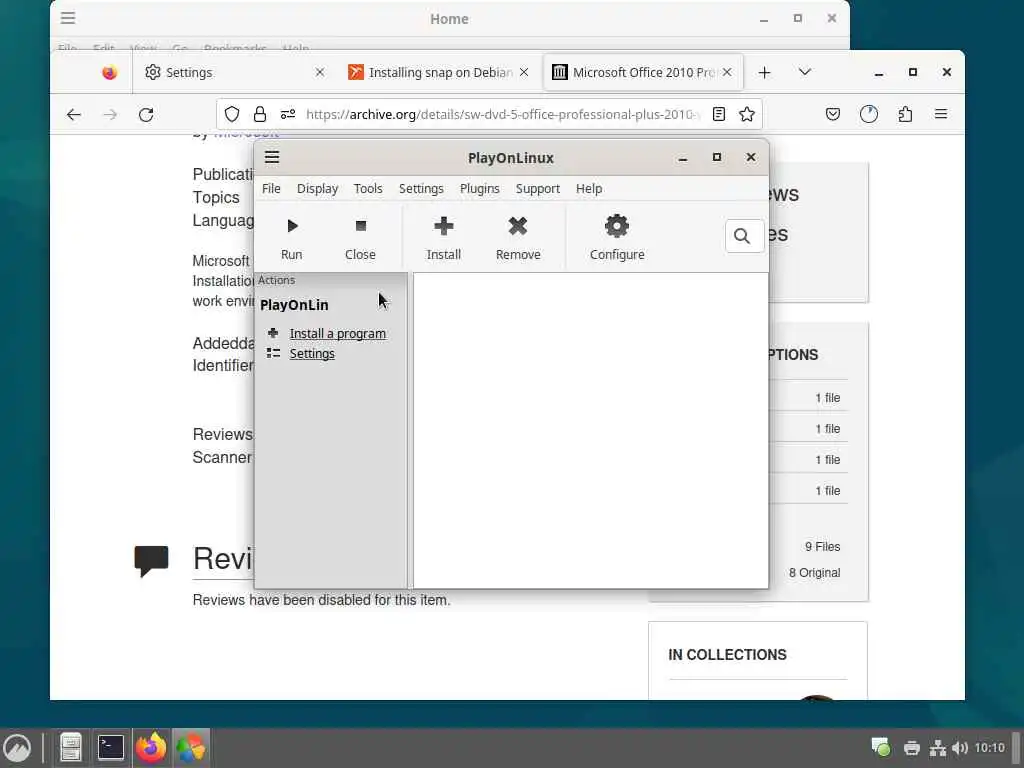Image resolution: width=1024 pixels, height=768 pixels.
Task: Open the Tools menu
Action: point(368,189)
